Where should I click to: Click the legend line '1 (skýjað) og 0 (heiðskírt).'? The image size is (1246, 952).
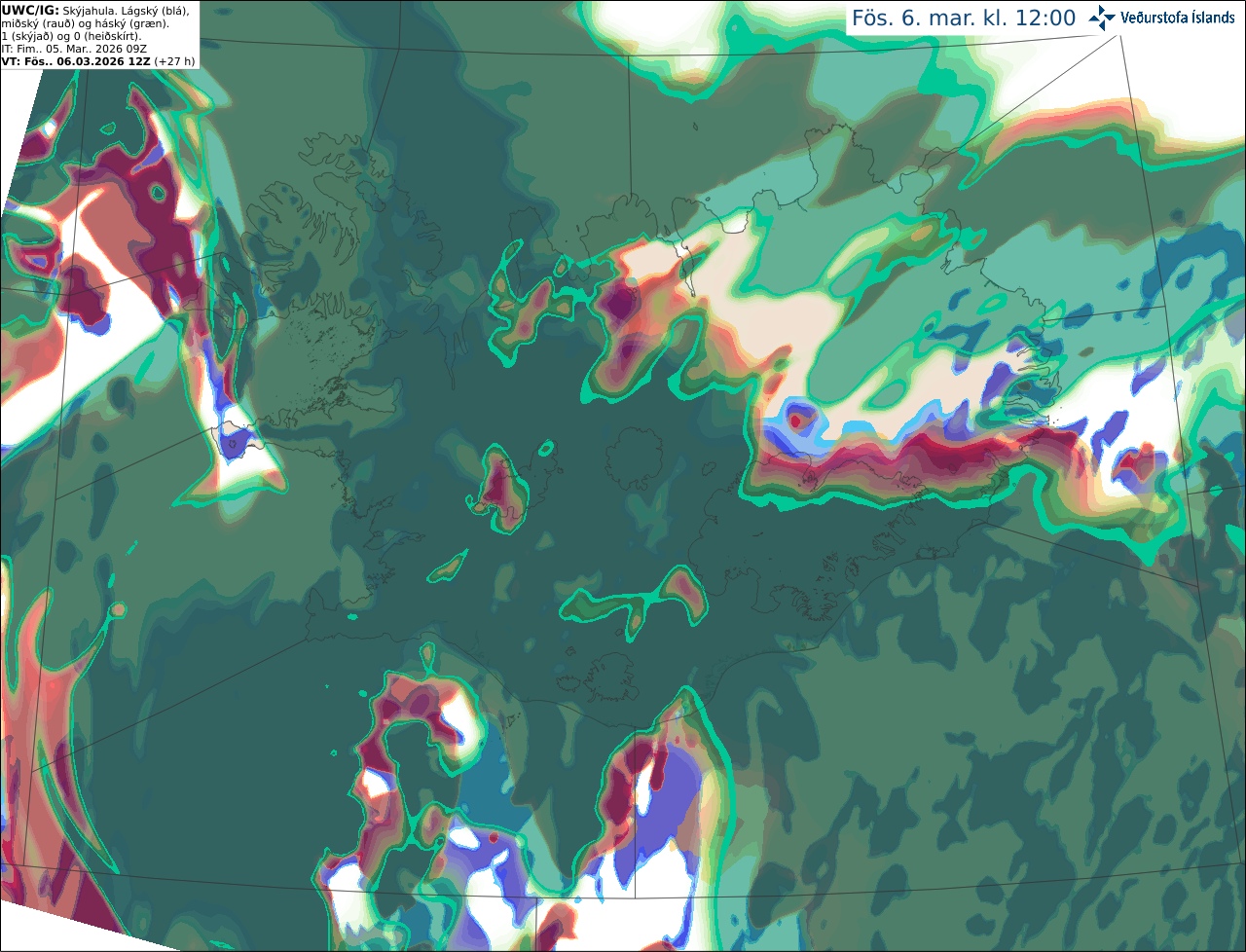click(x=72, y=36)
